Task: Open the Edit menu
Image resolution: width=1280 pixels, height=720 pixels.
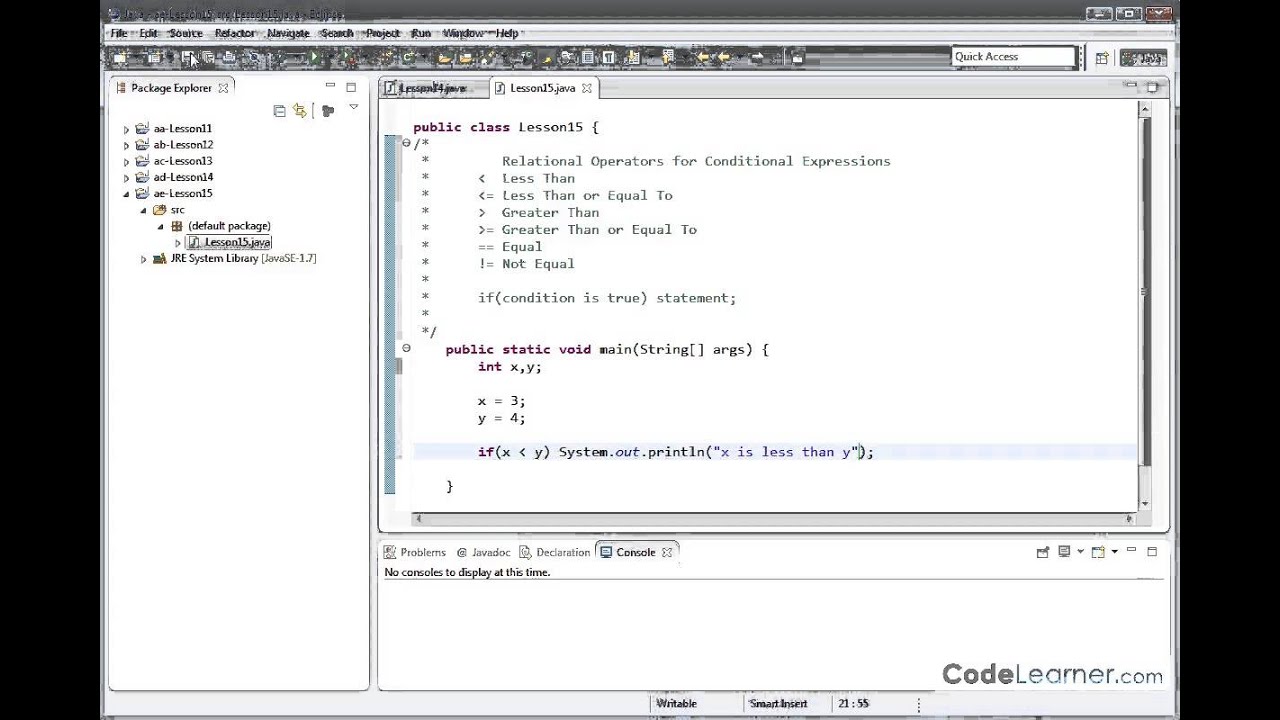Action: (x=148, y=33)
